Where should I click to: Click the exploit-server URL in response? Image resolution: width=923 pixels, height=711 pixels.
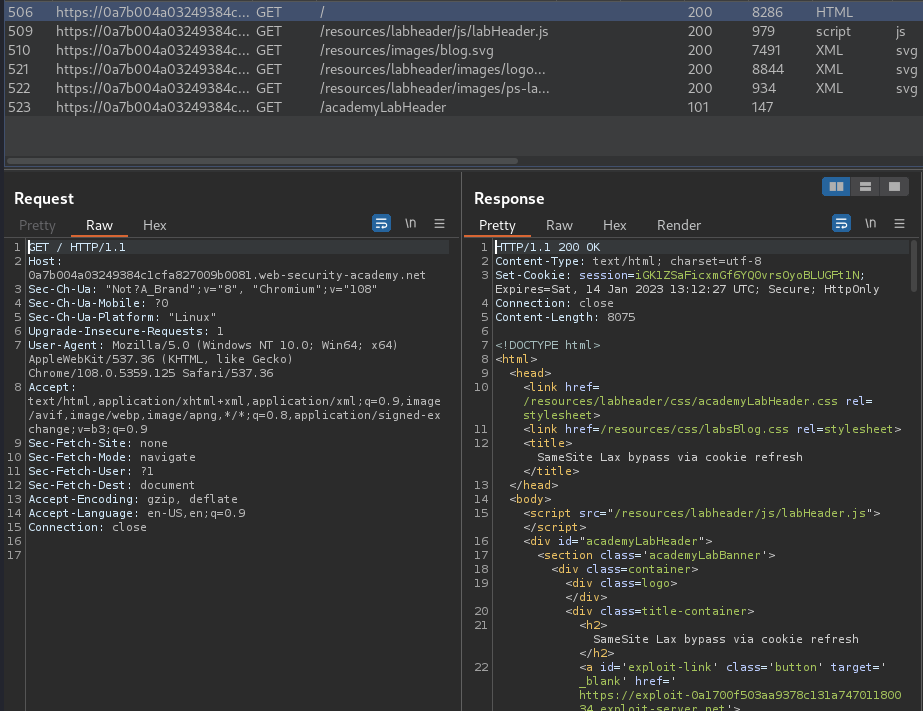(x=740, y=702)
